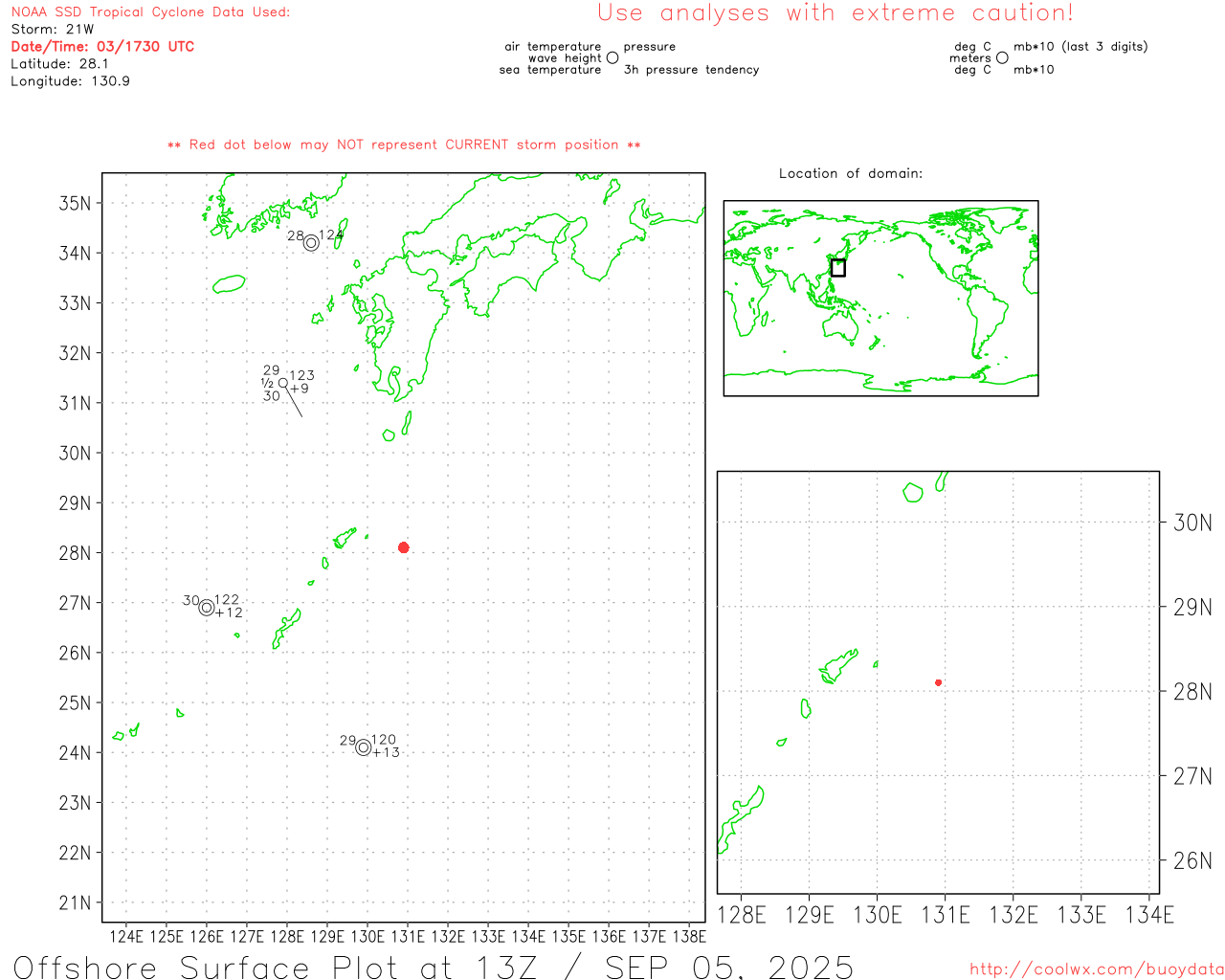Click the 'sea temperature' legend label
The height and width of the screenshot is (980, 1225).
(x=550, y=70)
